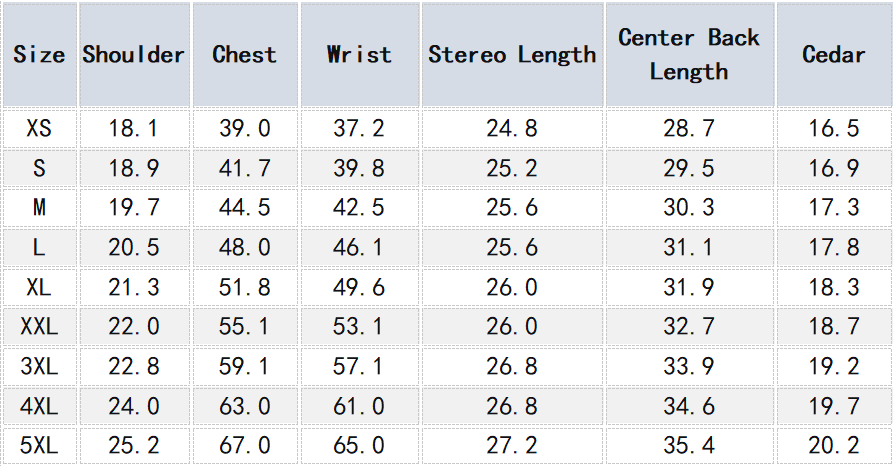Viewport: 895px width, 466px height.
Task: Select stereo length 27.2 for 5XL
Action: click(512, 445)
